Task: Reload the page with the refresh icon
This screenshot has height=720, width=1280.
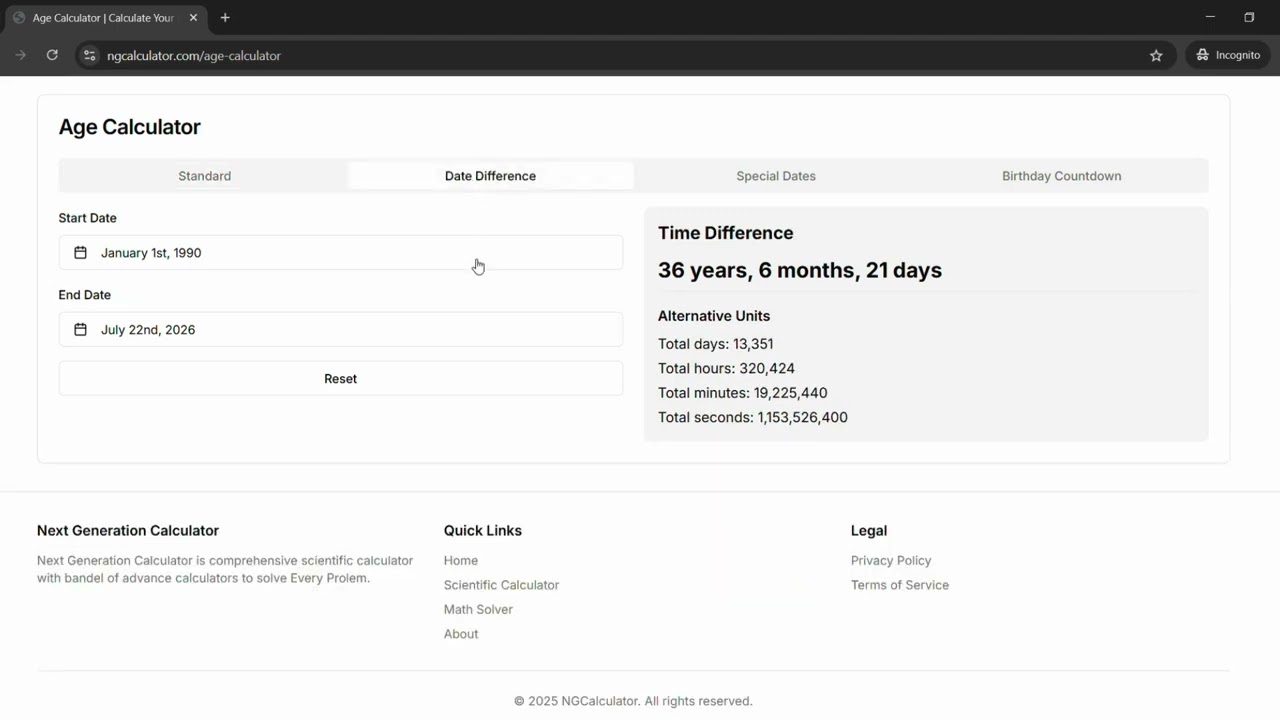Action: pos(52,55)
